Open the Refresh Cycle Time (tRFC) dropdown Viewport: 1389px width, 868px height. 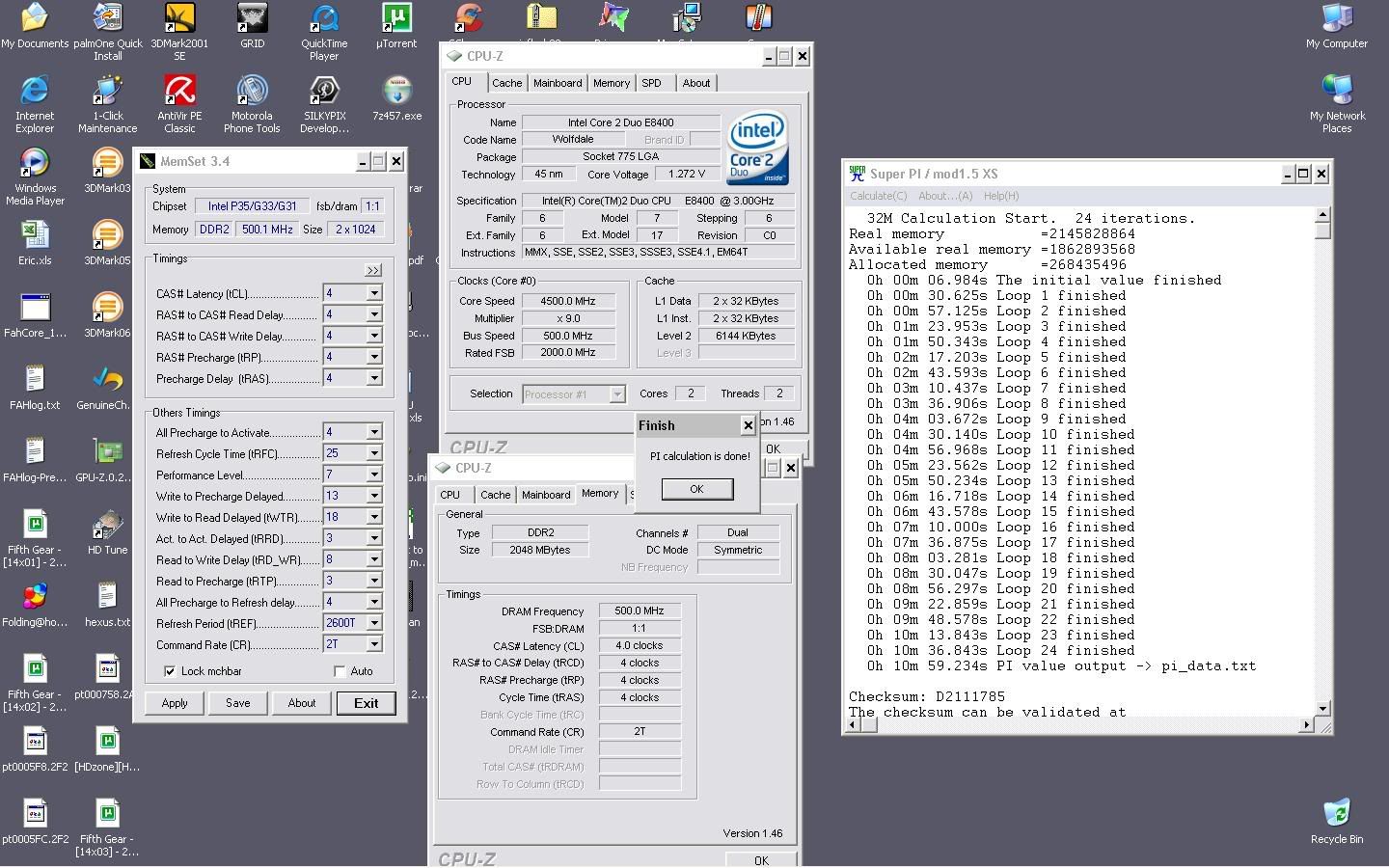374,453
